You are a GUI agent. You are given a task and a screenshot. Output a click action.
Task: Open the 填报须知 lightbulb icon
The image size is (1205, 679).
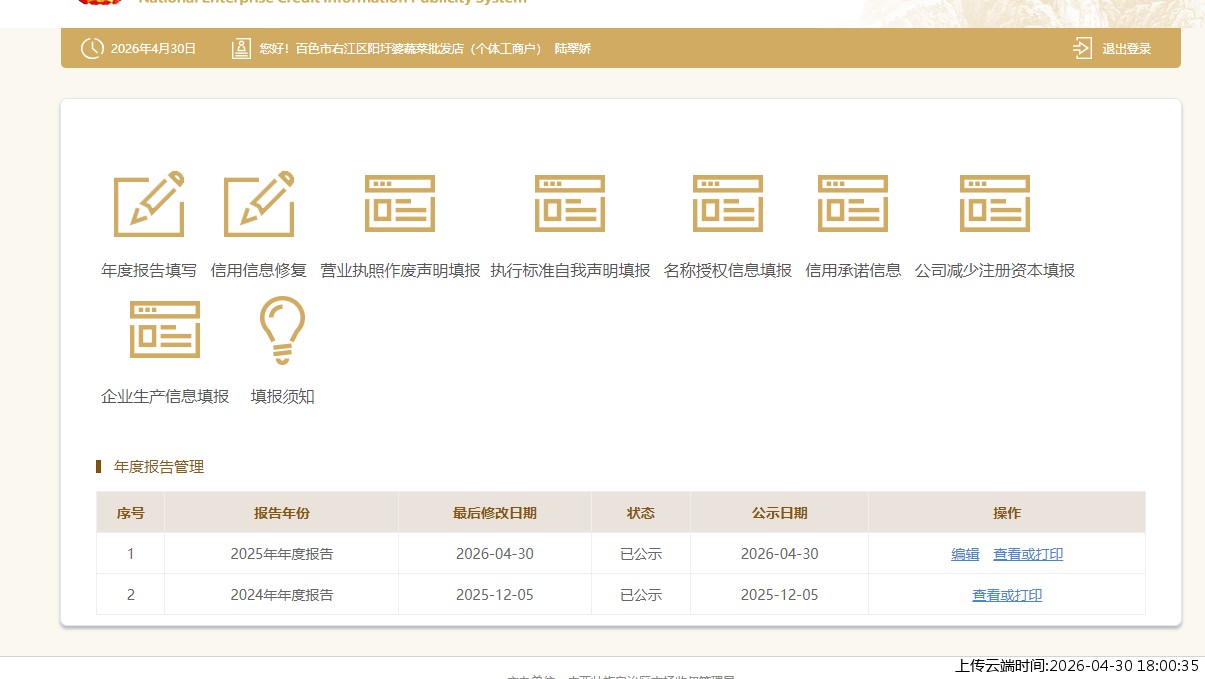coord(282,330)
